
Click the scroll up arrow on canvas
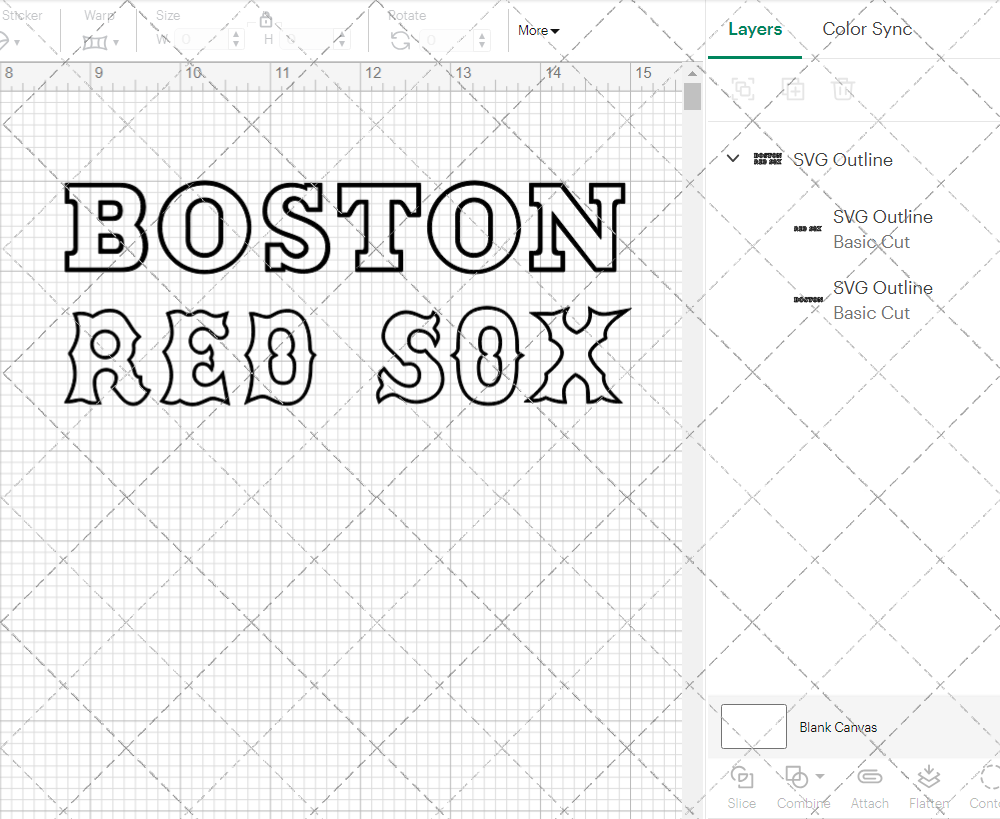click(692, 73)
